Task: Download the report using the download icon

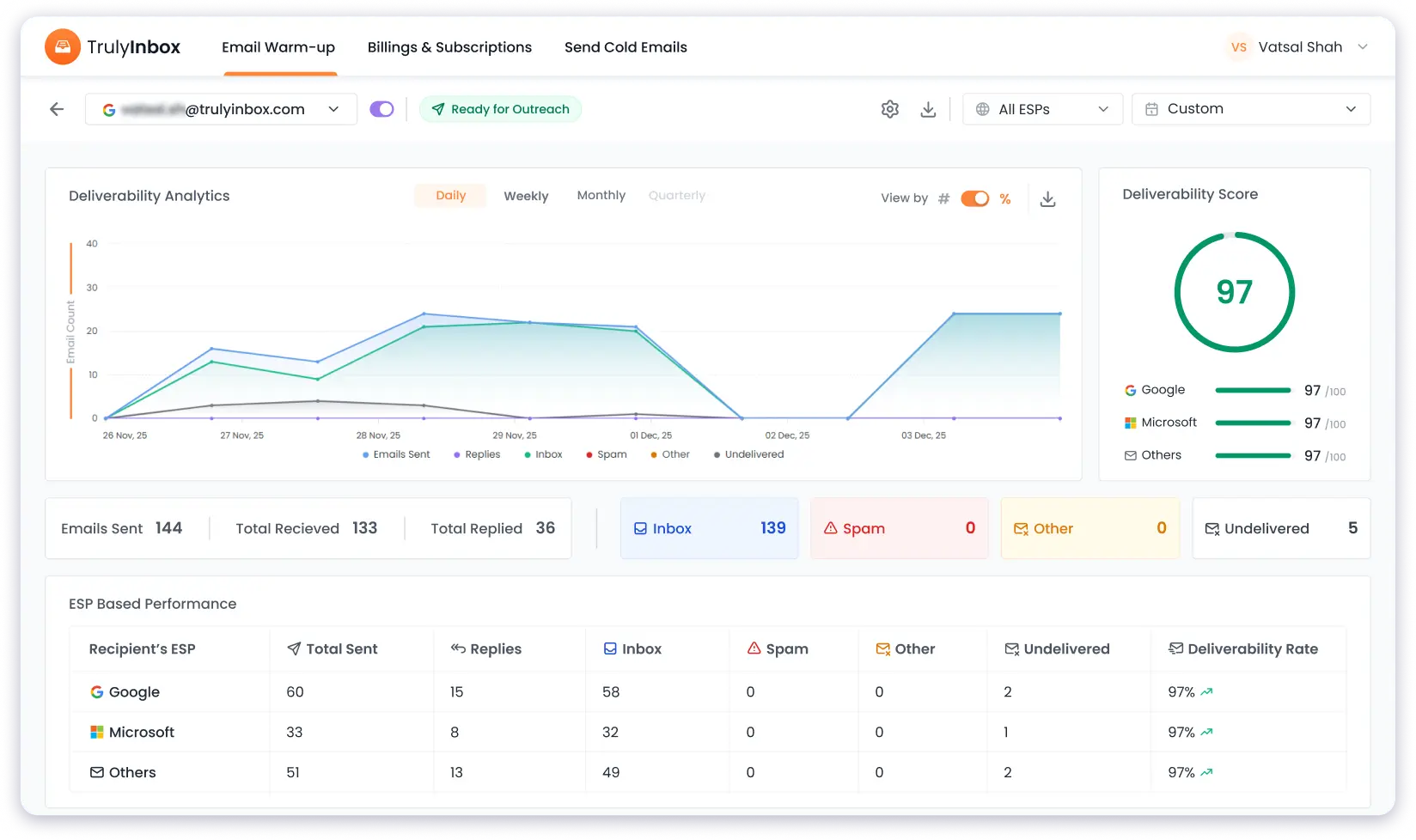Action: point(928,109)
